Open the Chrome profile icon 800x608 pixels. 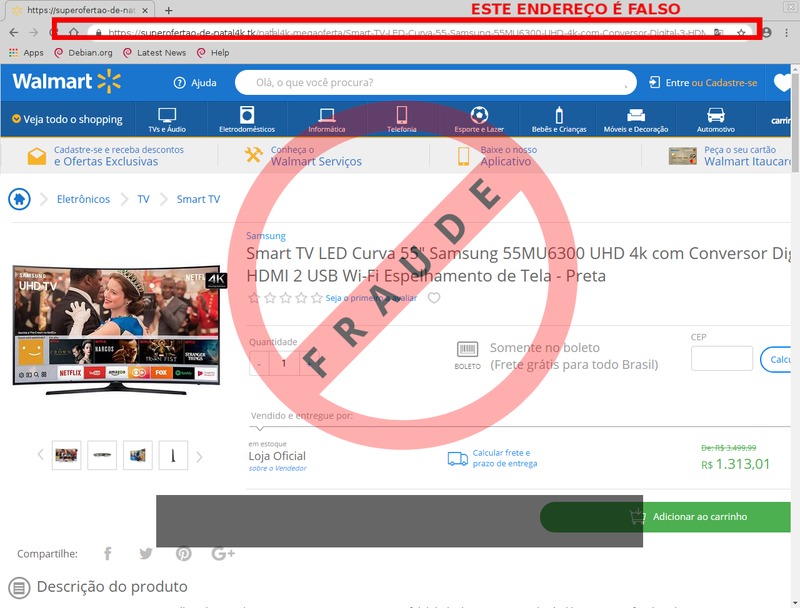(x=766, y=33)
